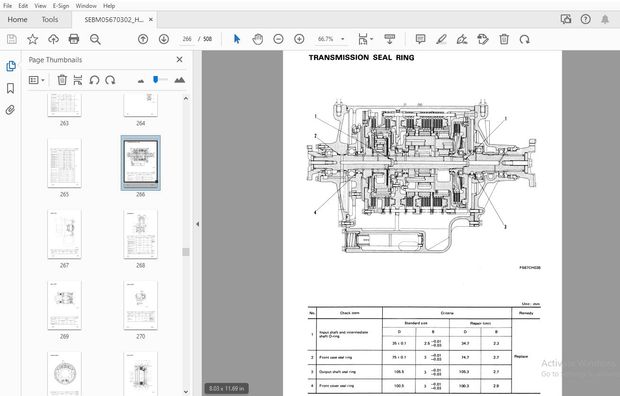Open the View menu
This screenshot has height=396, width=620.
[40, 6]
